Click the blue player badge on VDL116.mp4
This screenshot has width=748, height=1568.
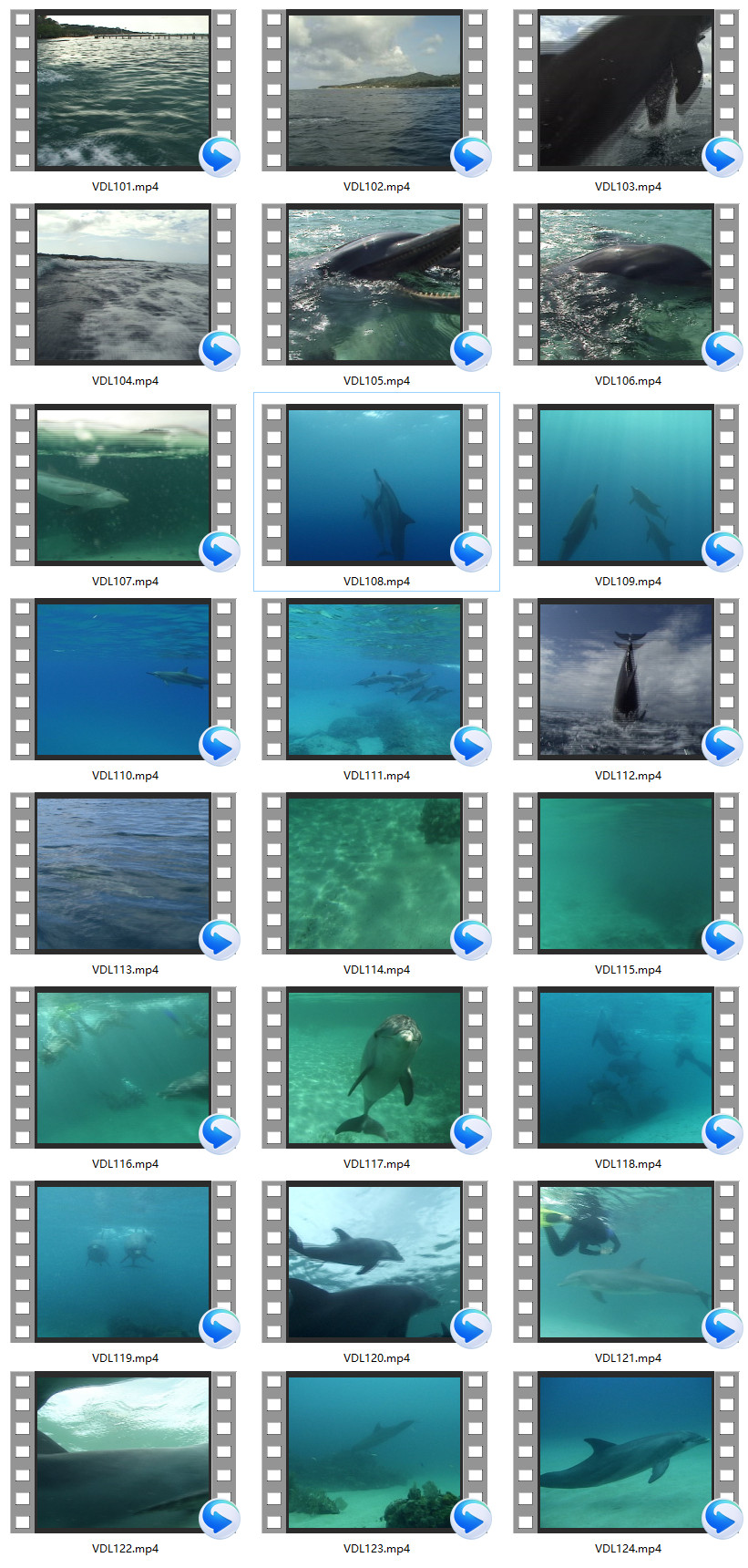pos(220,1134)
